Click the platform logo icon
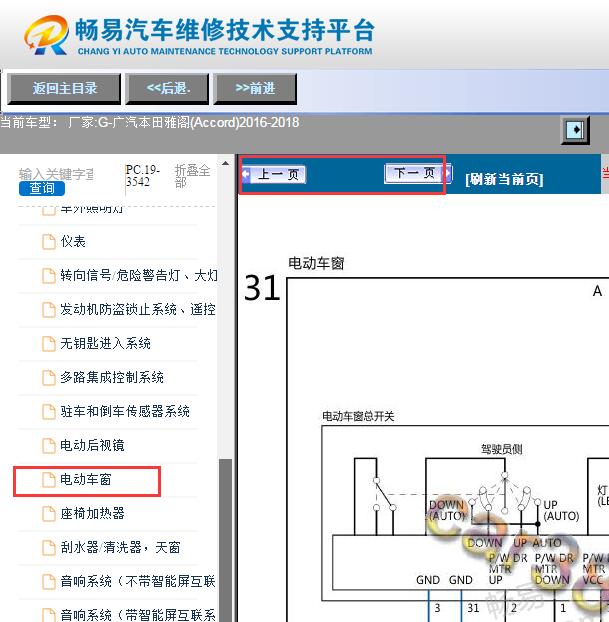Screen dimensions: 609x622 46,35
